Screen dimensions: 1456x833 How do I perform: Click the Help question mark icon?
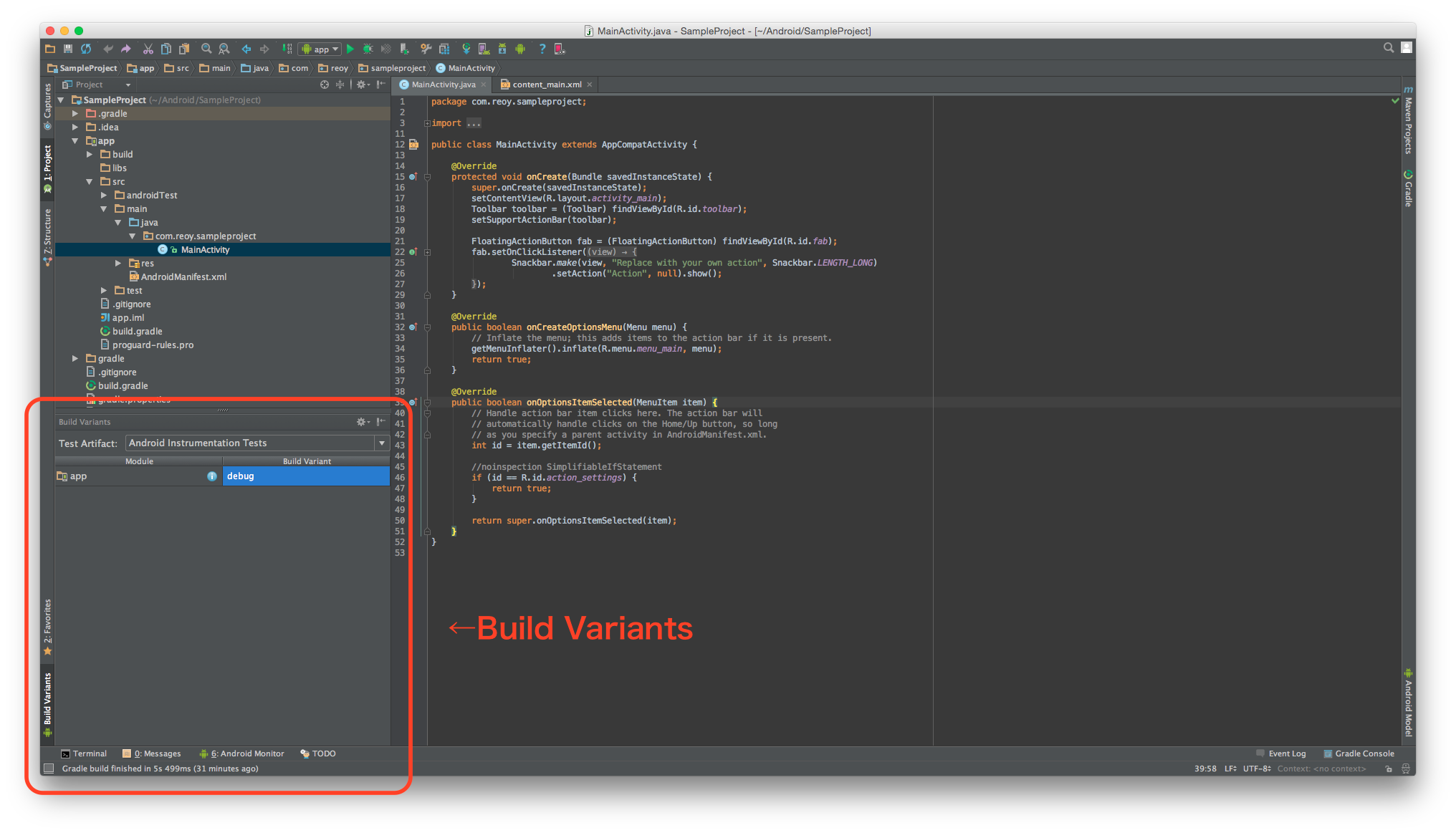tap(542, 49)
